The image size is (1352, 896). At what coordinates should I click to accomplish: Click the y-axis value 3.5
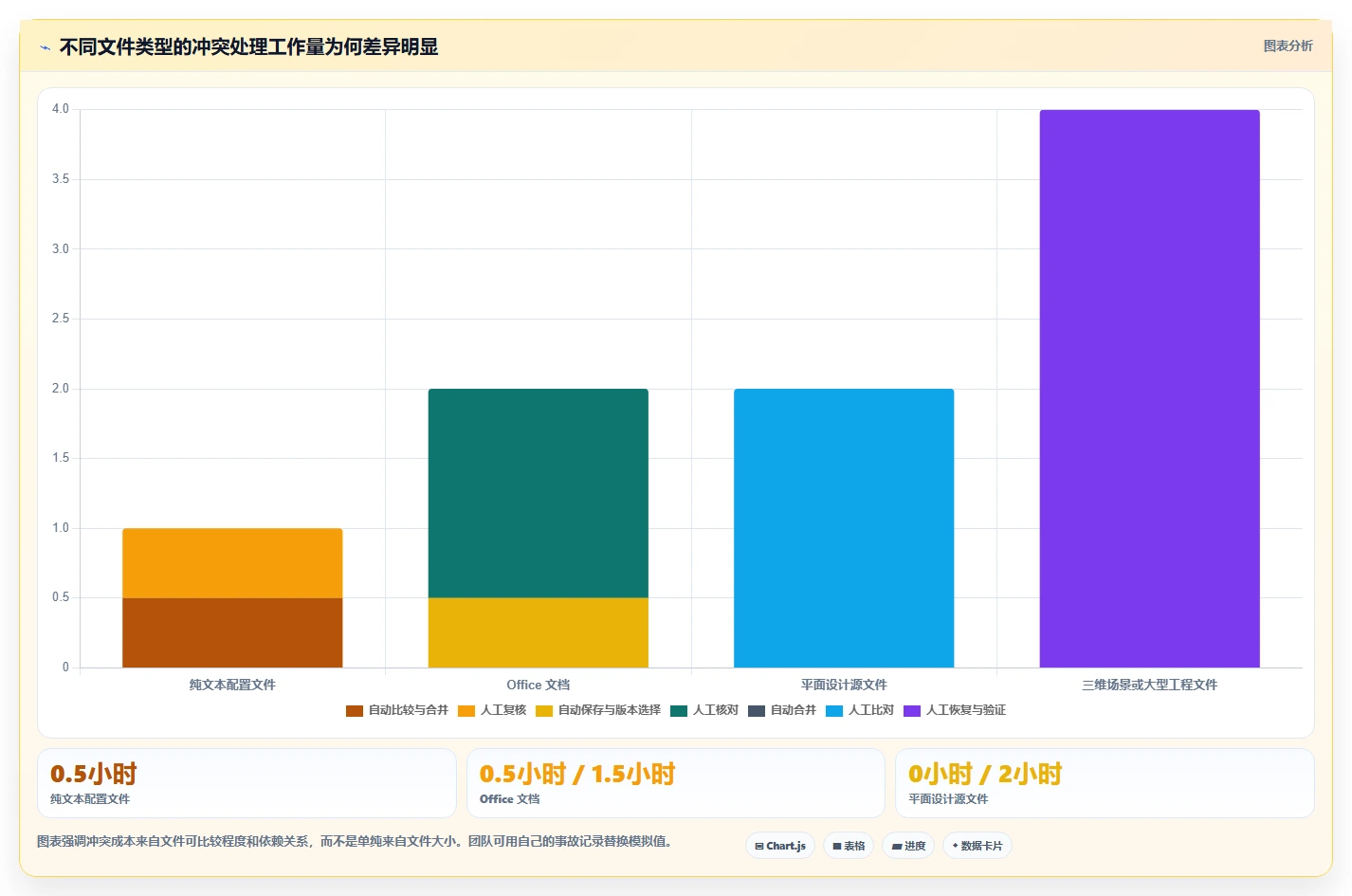click(x=61, y=179)
